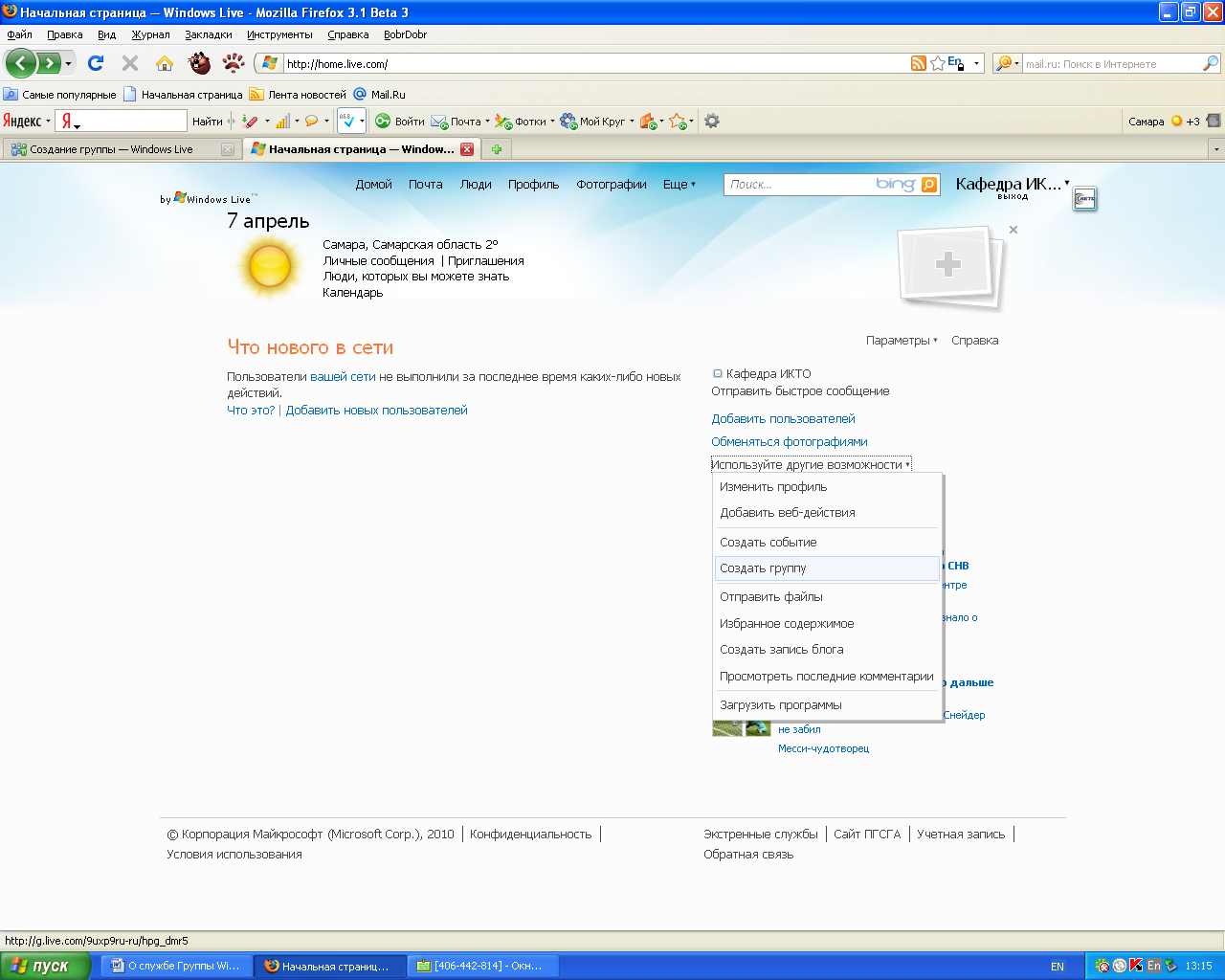Open the Параметры dropdown
Screen dimensions: 1225x980
(902, 341)
